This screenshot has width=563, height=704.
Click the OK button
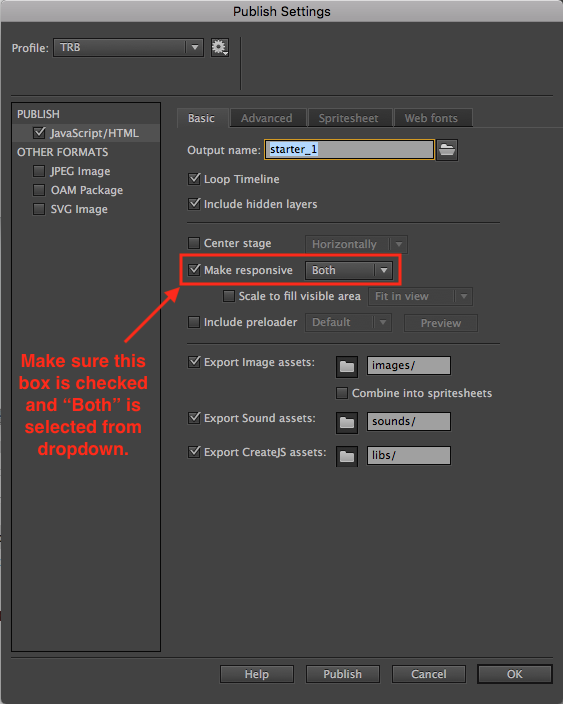(515, 674)
